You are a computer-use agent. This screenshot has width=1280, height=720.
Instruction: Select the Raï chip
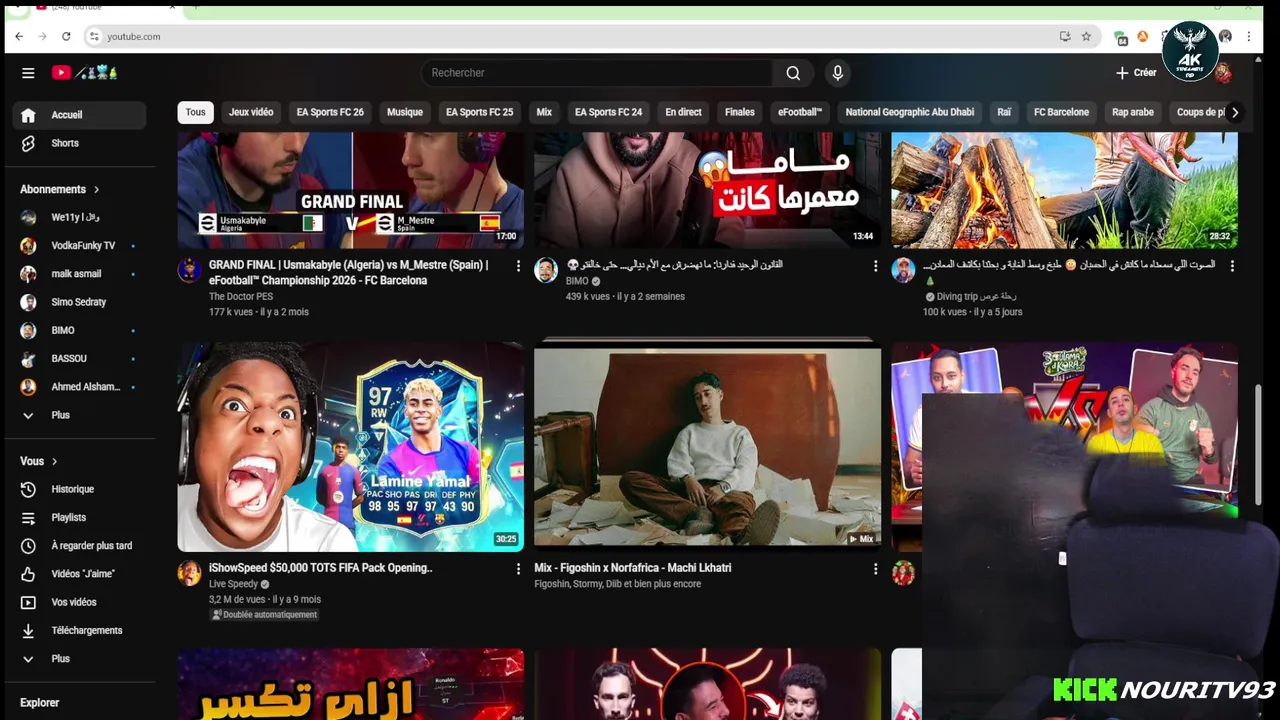point(1004,112)
